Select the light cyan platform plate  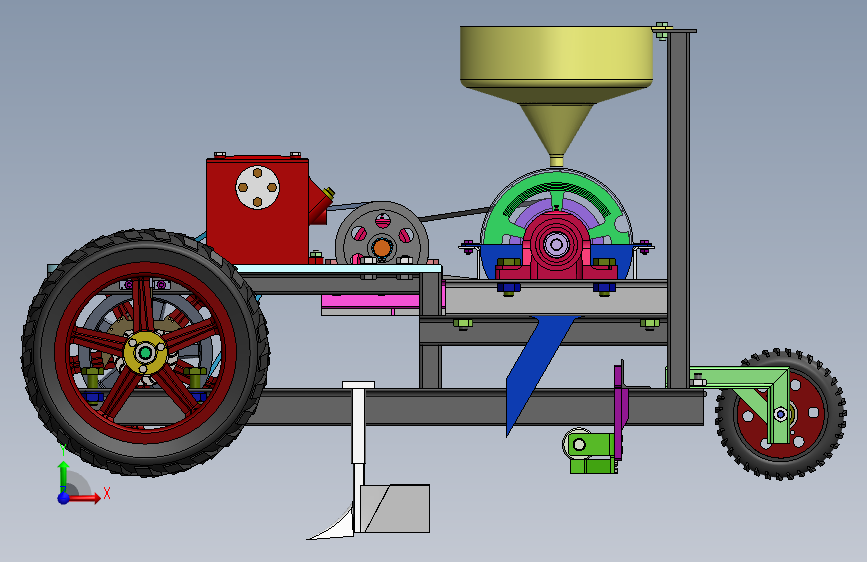tap(337, 269)
